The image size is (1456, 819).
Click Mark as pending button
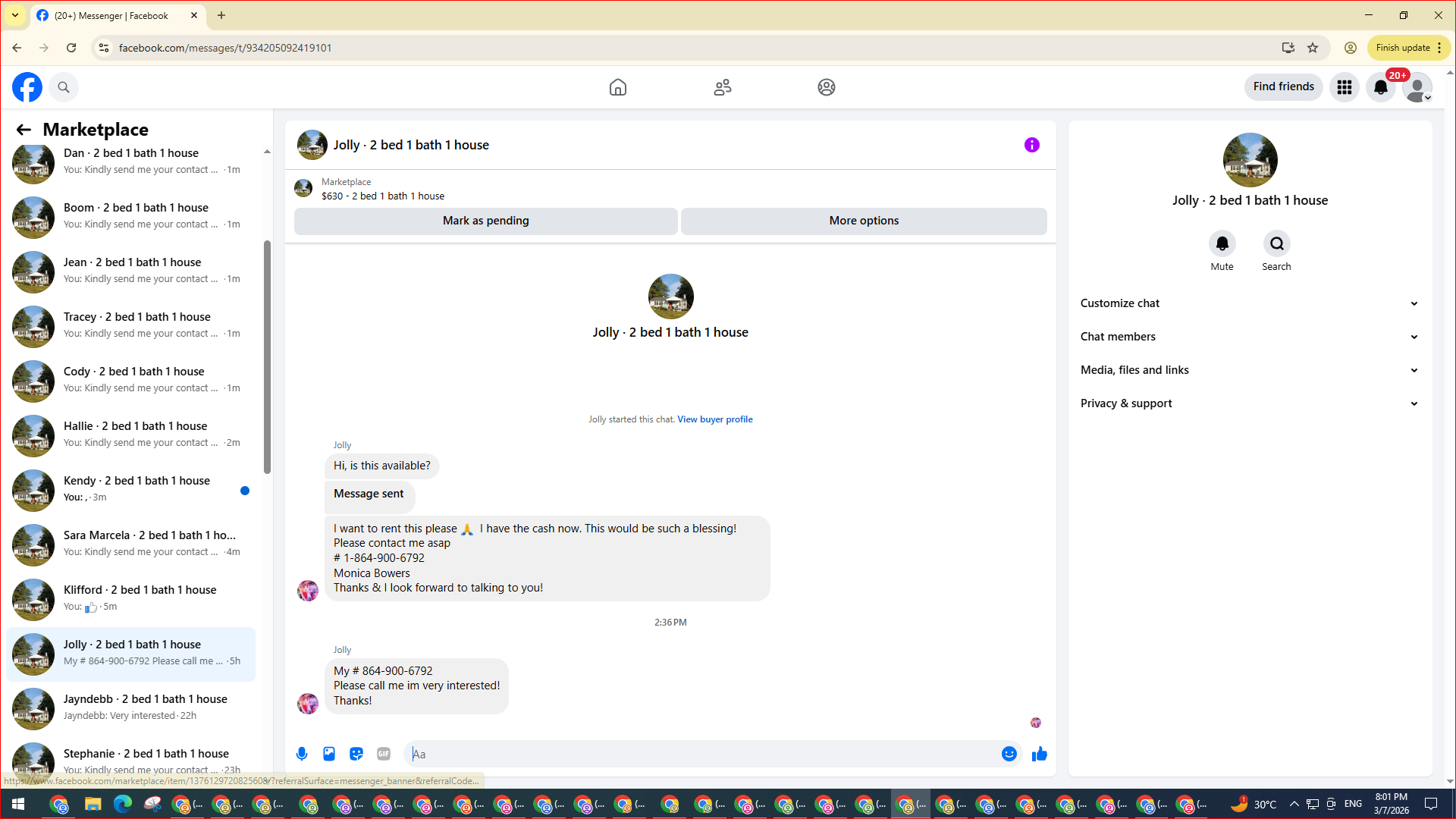[x=485, y=221]
